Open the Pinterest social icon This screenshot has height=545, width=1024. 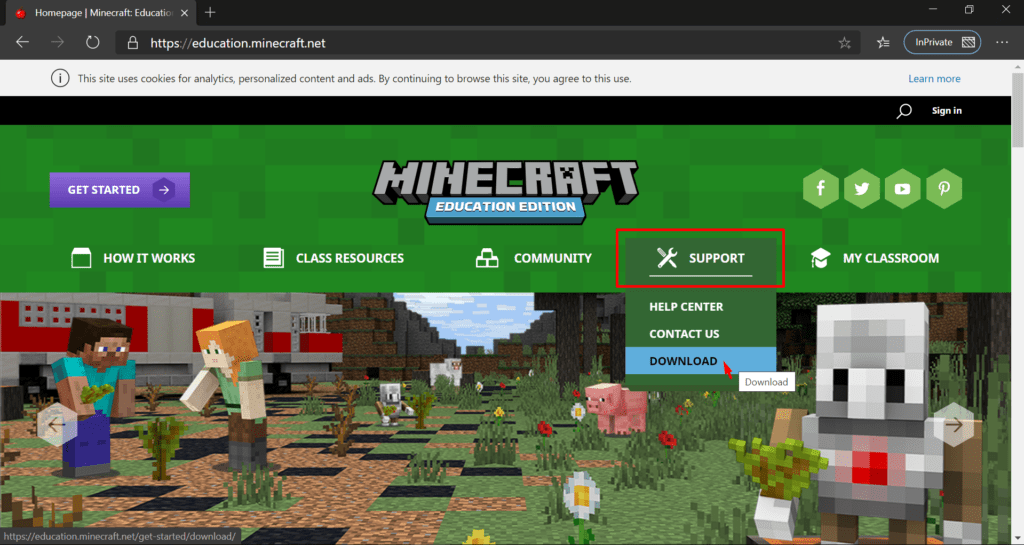coord(943,189)
